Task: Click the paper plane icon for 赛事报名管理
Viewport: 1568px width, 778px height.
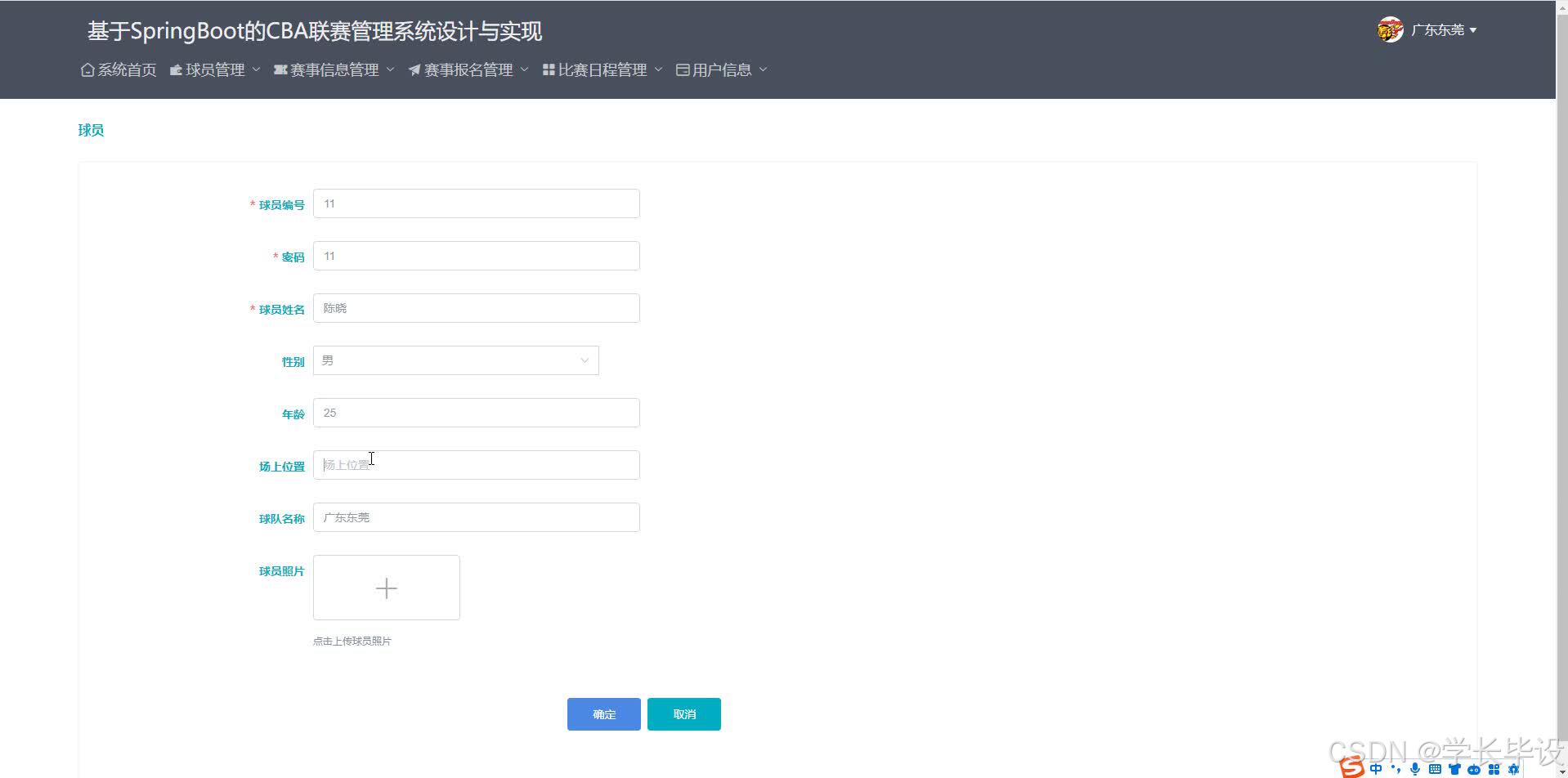Action: [414, 70]
